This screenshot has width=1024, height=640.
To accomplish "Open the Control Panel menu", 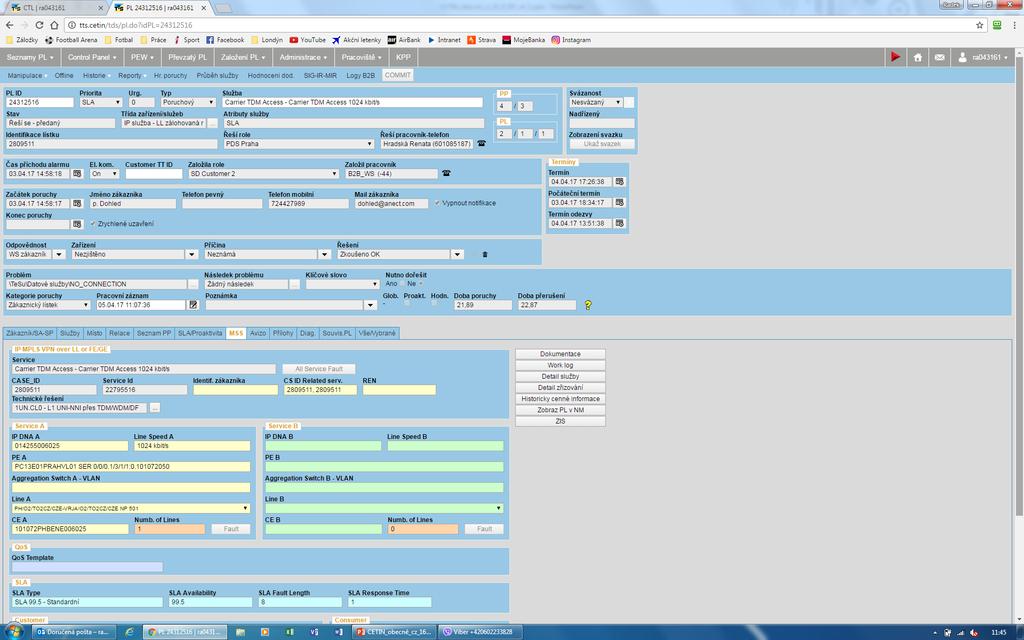I will click(91, 57).
